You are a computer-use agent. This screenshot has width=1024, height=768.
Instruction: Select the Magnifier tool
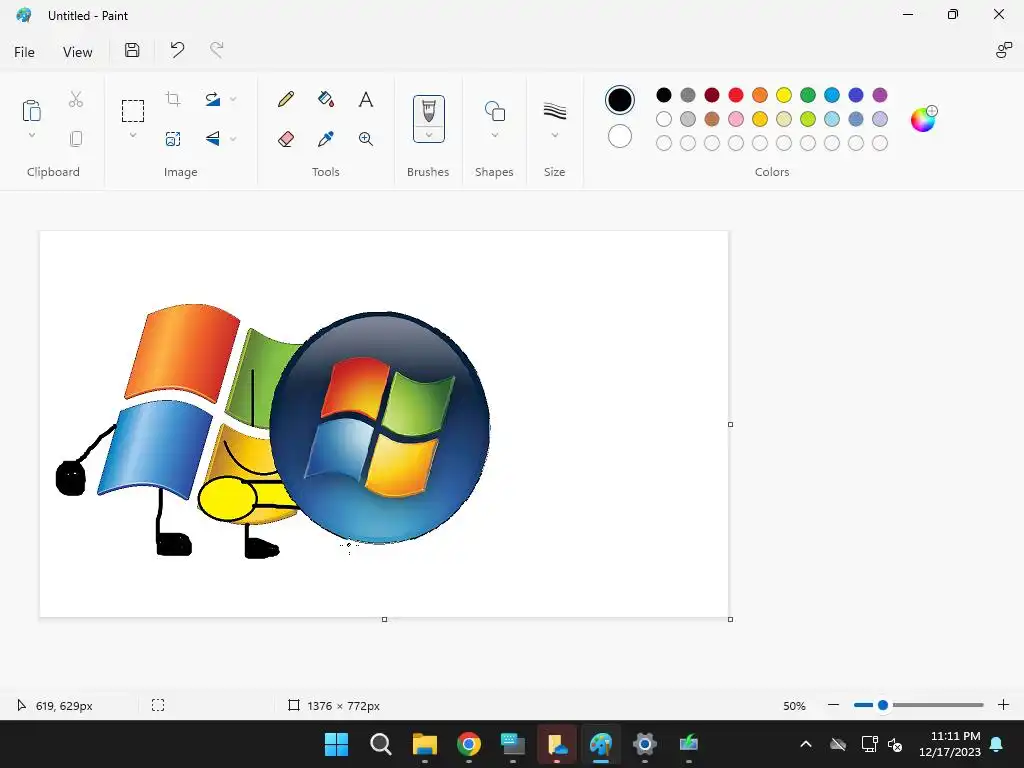click(x=366, y=138)
